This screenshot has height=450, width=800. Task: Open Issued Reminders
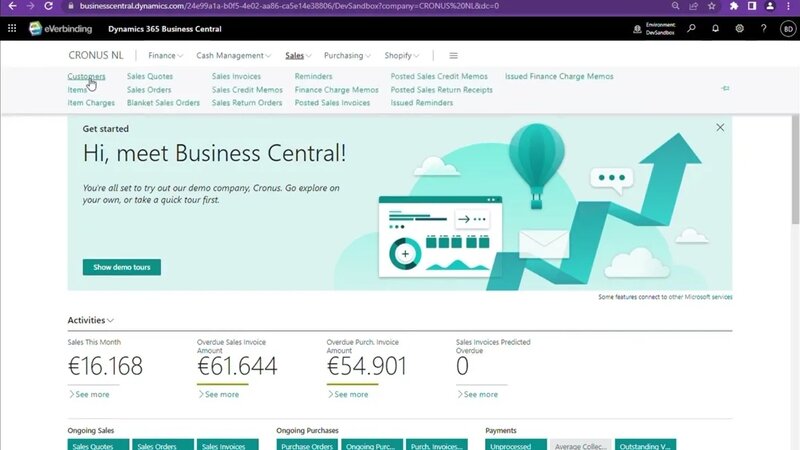click(421, 103)
